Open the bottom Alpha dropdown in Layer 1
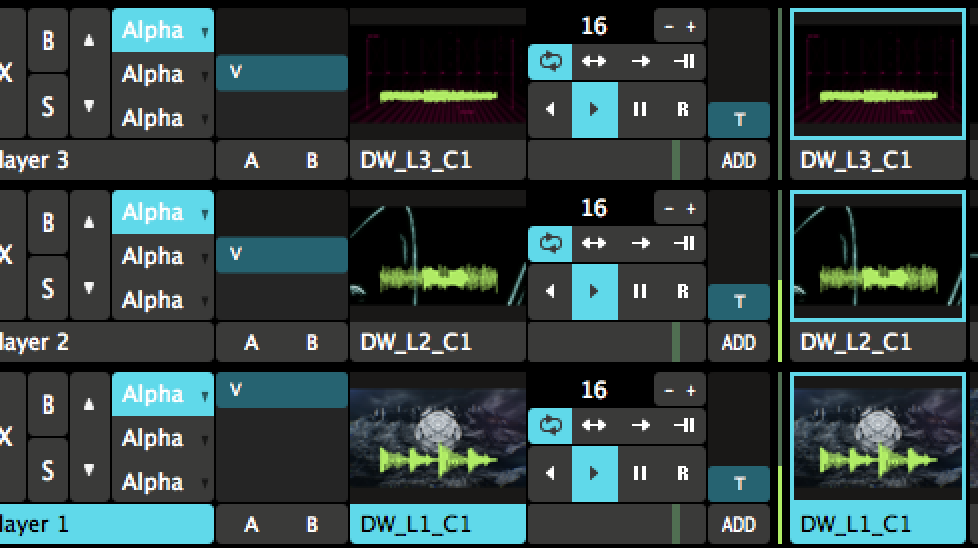The width and height of the screenshot is (978, 548). click(x=162, y=482)
